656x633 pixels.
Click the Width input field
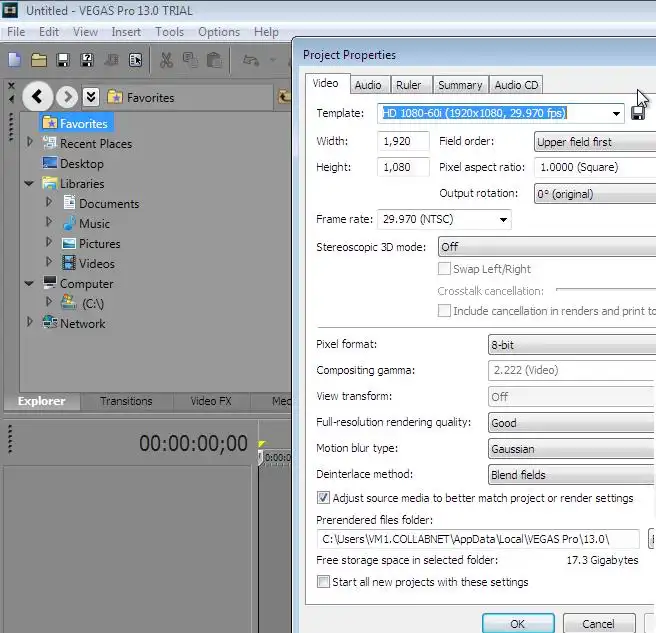point(403,141)
